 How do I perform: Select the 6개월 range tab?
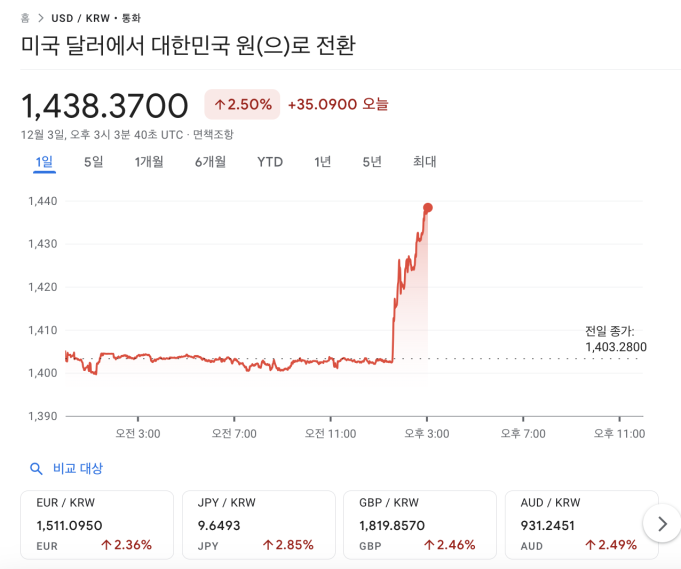(x=210, y=162)
